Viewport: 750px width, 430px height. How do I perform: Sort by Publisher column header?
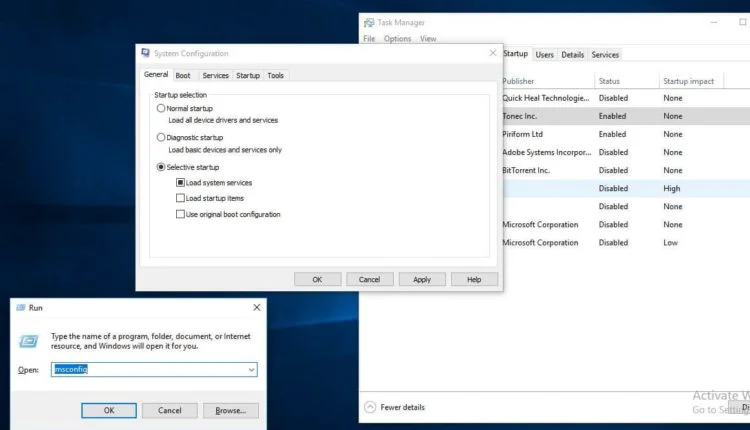[548, 81]
